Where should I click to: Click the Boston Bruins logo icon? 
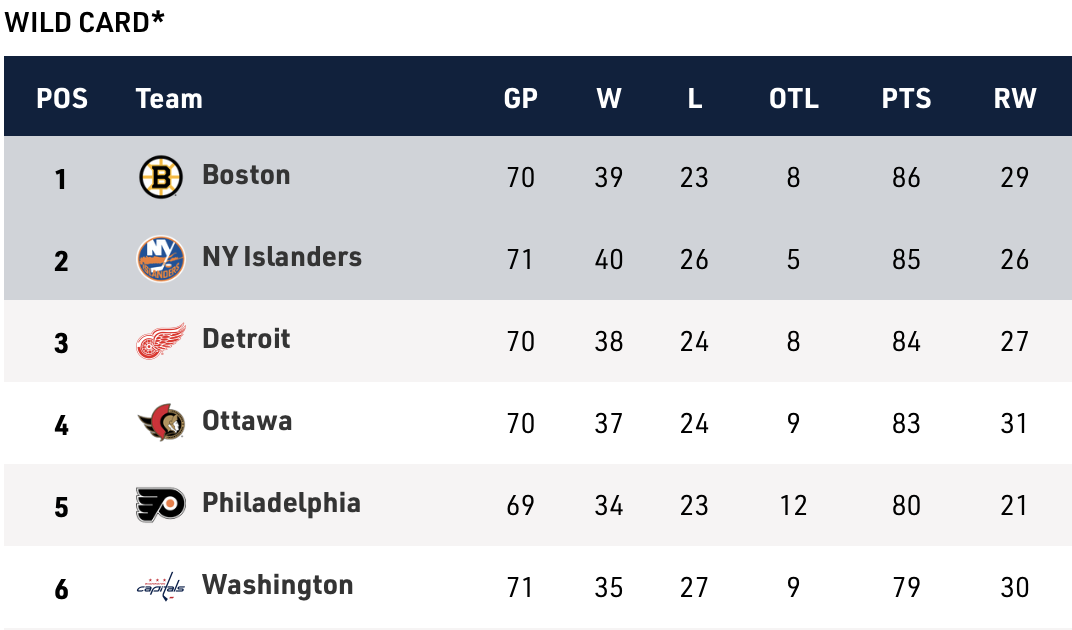pos(160,177)
